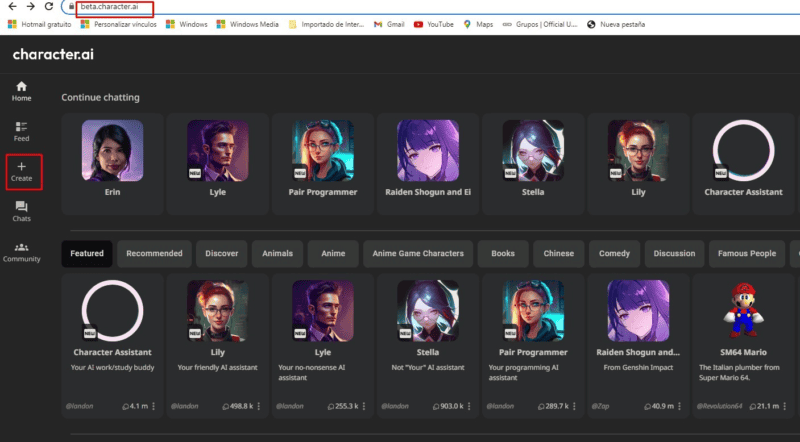
Task: Open featured Lyle avatar
Action: 323,310
